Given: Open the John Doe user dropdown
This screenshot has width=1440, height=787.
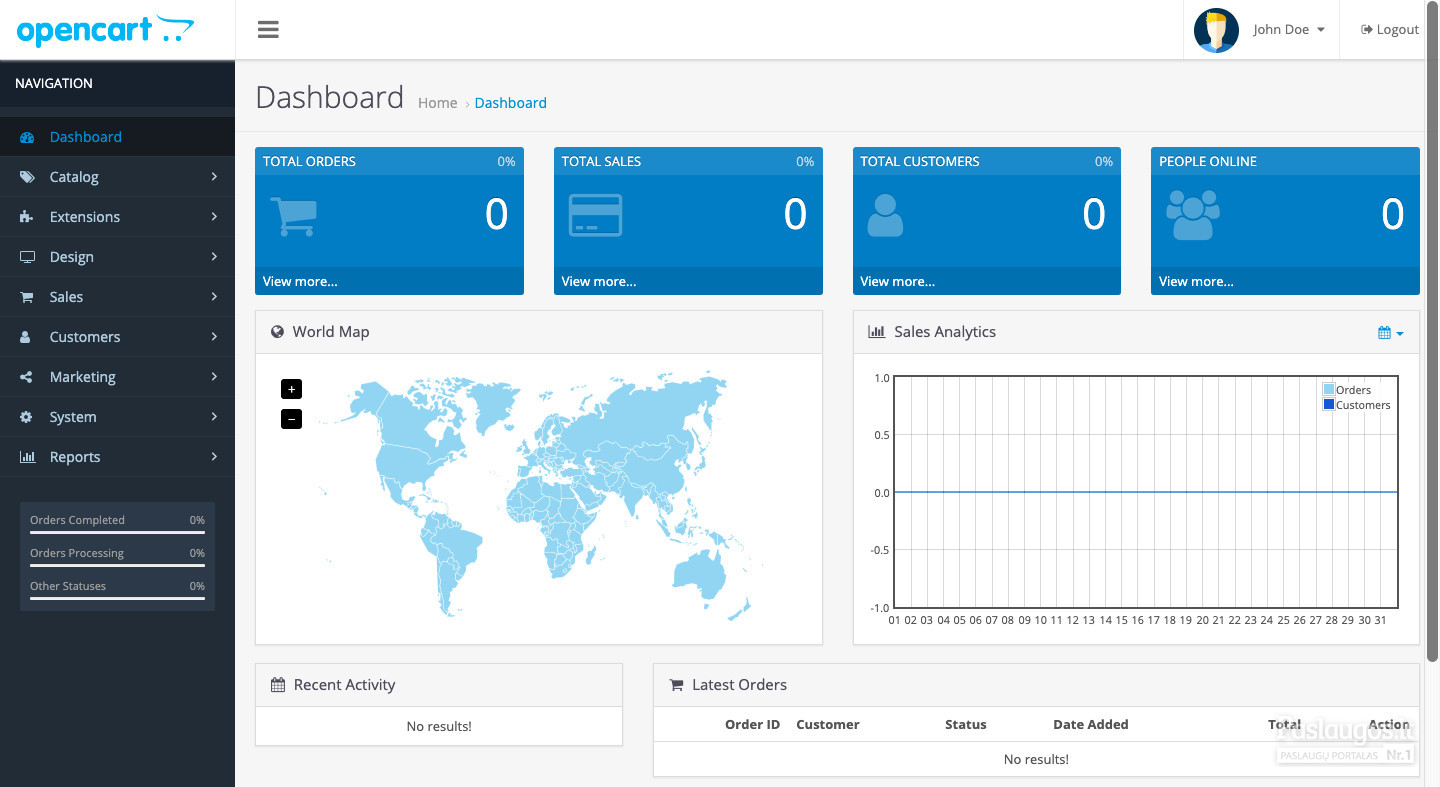Looking at the screenshot, I should 1288,30.
